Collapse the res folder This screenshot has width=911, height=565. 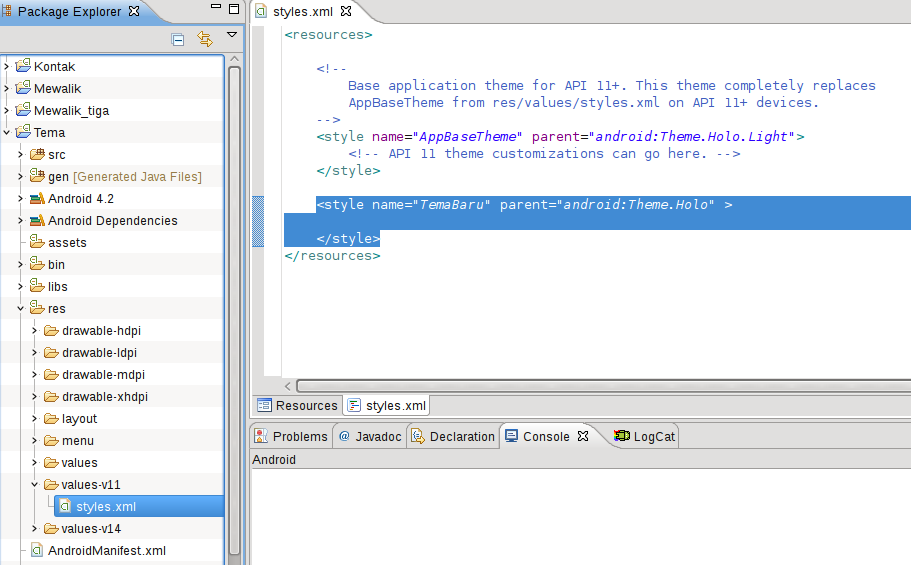tap(20, 309)
